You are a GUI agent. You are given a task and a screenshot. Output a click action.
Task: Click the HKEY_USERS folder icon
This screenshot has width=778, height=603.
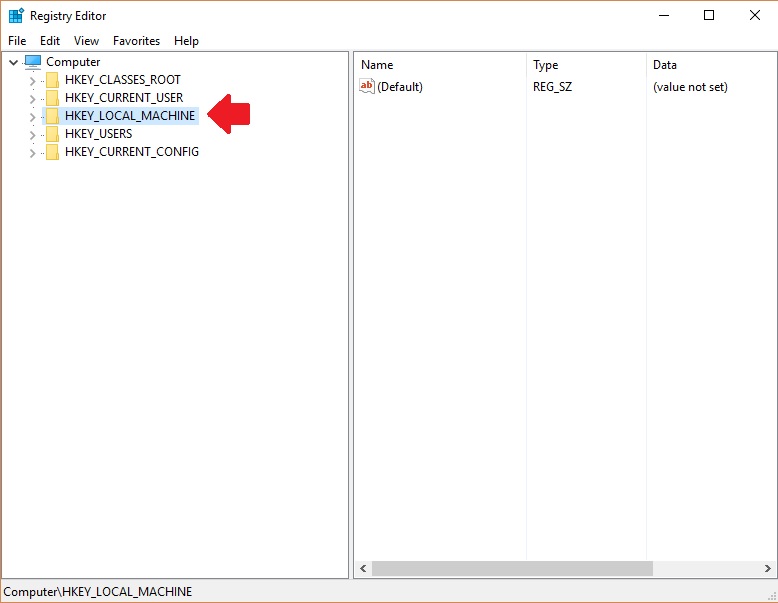click(52, 134)
